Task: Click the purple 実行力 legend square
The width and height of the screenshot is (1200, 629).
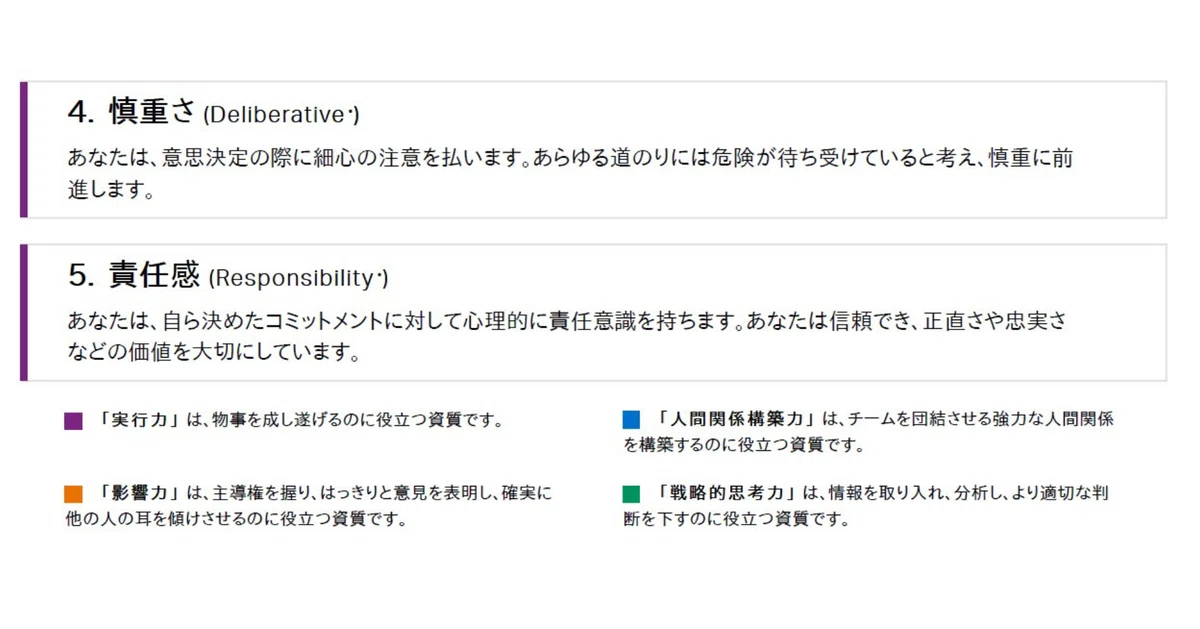Action: [73, 421]
